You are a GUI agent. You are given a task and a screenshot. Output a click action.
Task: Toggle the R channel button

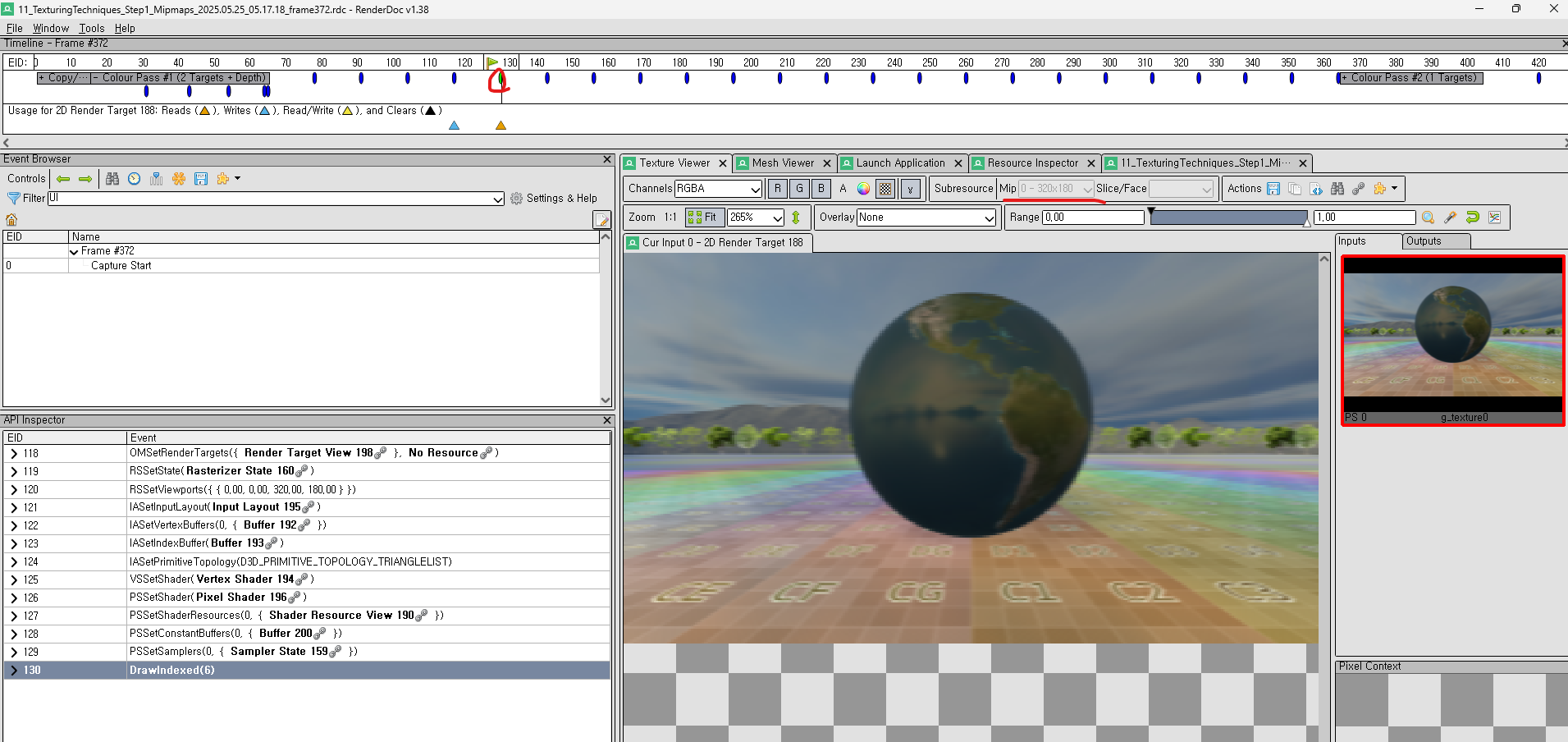(778, 189)
